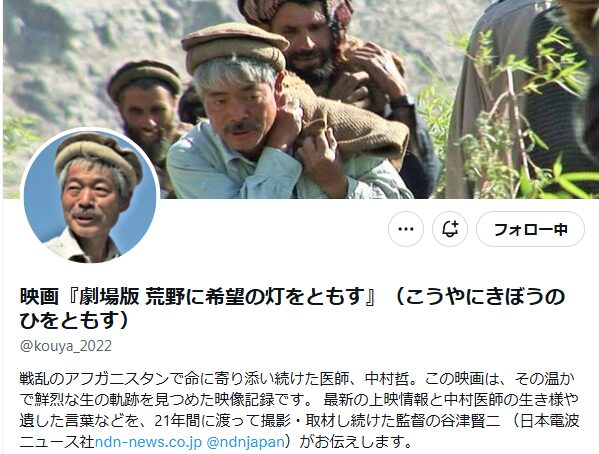This screenshot has height=454, width=599.
Task: Click the @kouya_2022 handle text
Action: pyautogui.click(x=66, y=346)
